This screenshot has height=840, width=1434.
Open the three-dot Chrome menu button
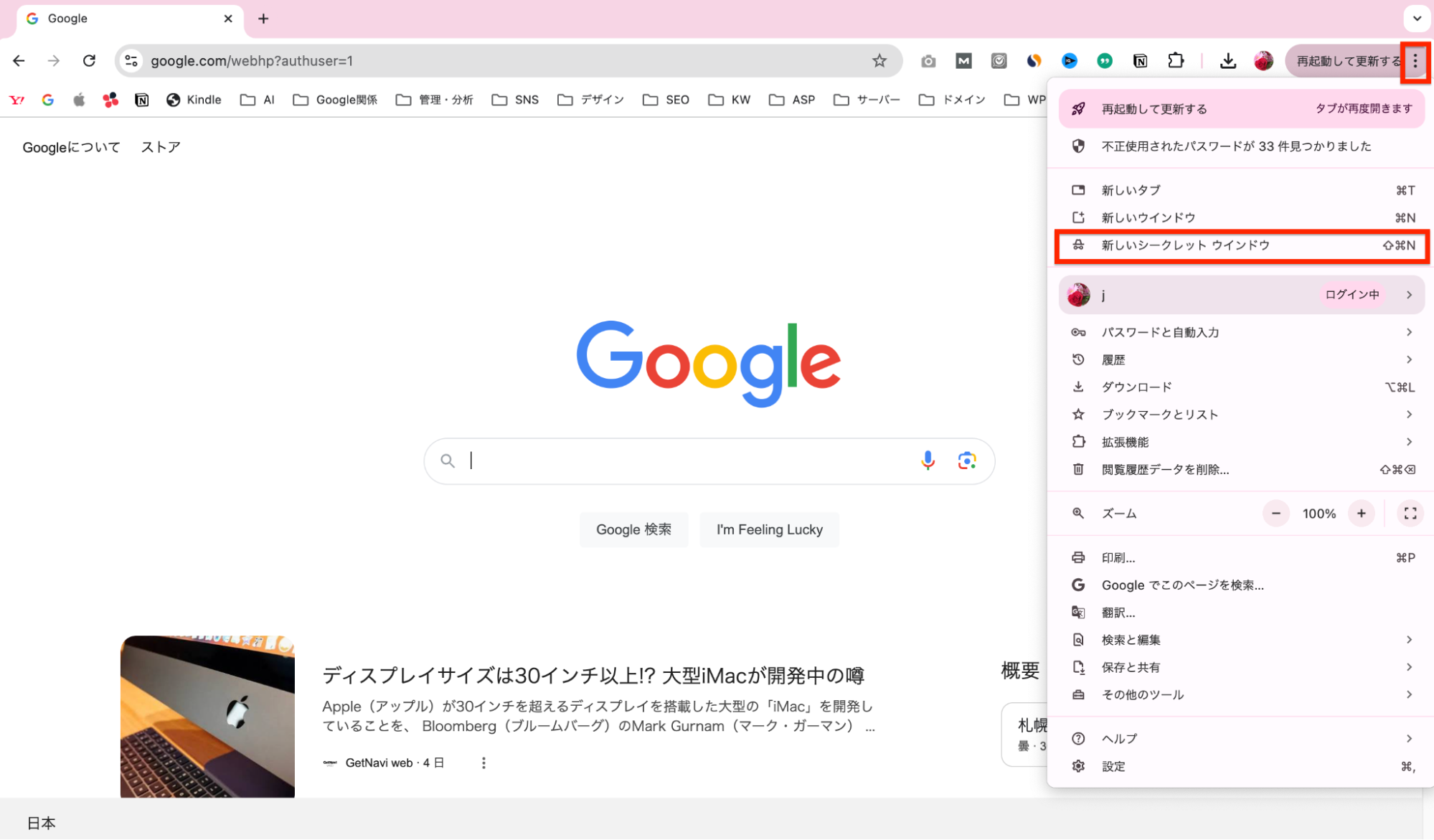pyautogui.click(x=1415, y=61)
